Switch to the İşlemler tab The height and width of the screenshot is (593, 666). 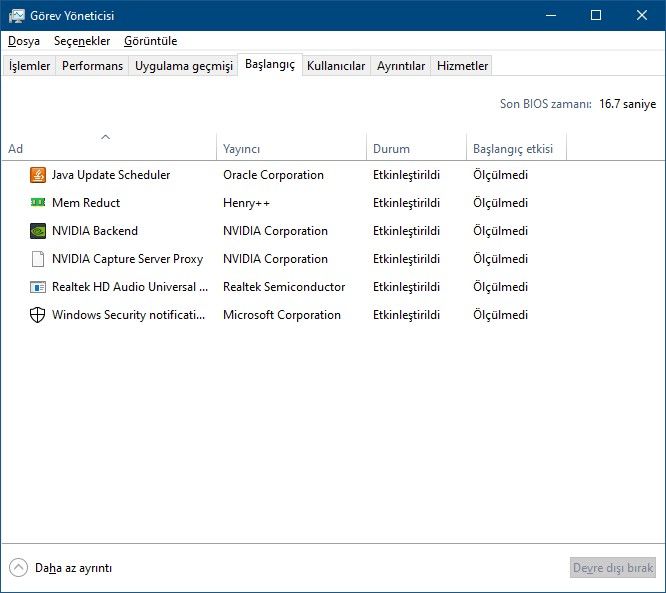coord(29,65)
